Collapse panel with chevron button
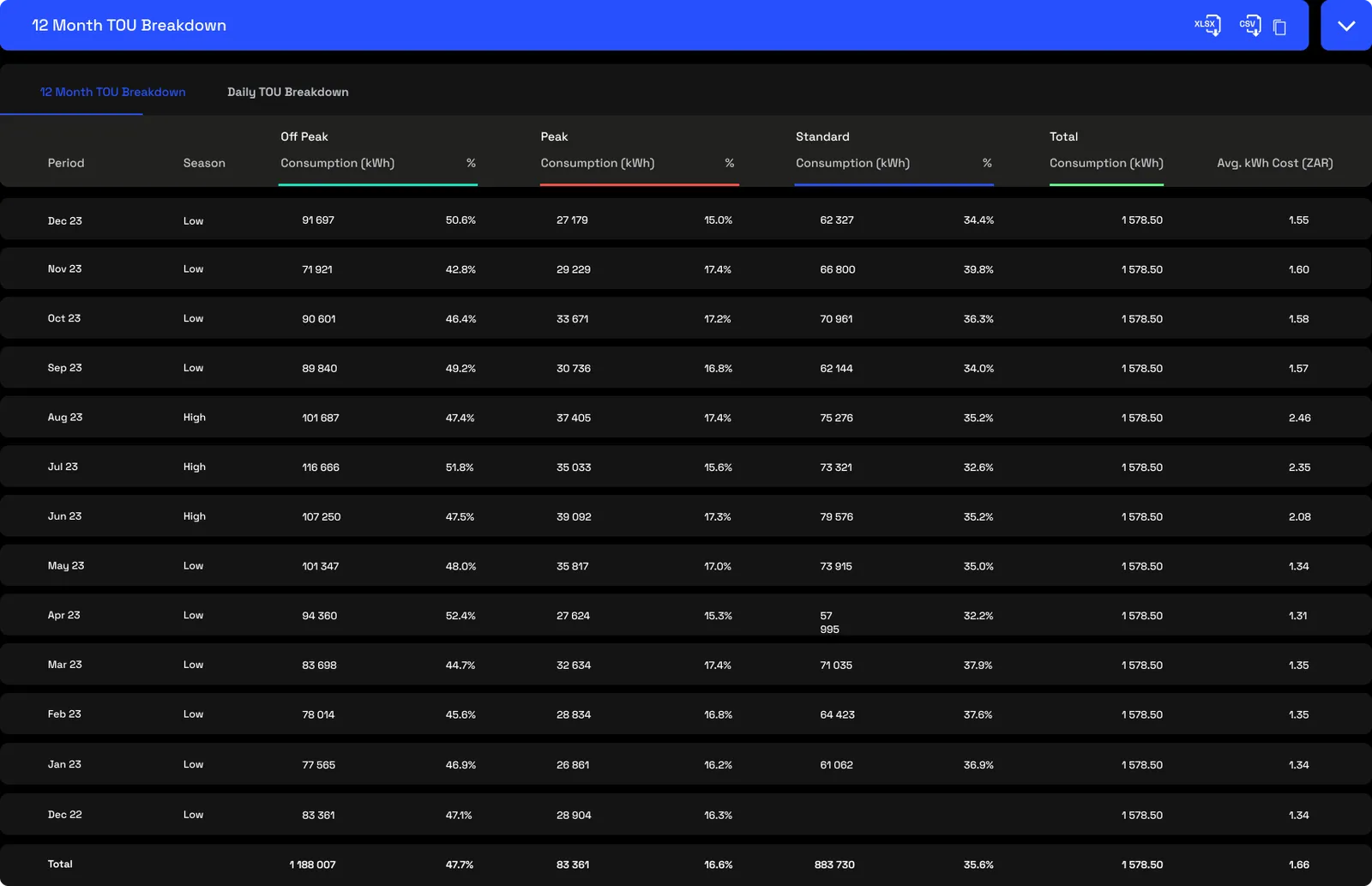Viewport: 1372px width, 886px height. pos(1346,26)
